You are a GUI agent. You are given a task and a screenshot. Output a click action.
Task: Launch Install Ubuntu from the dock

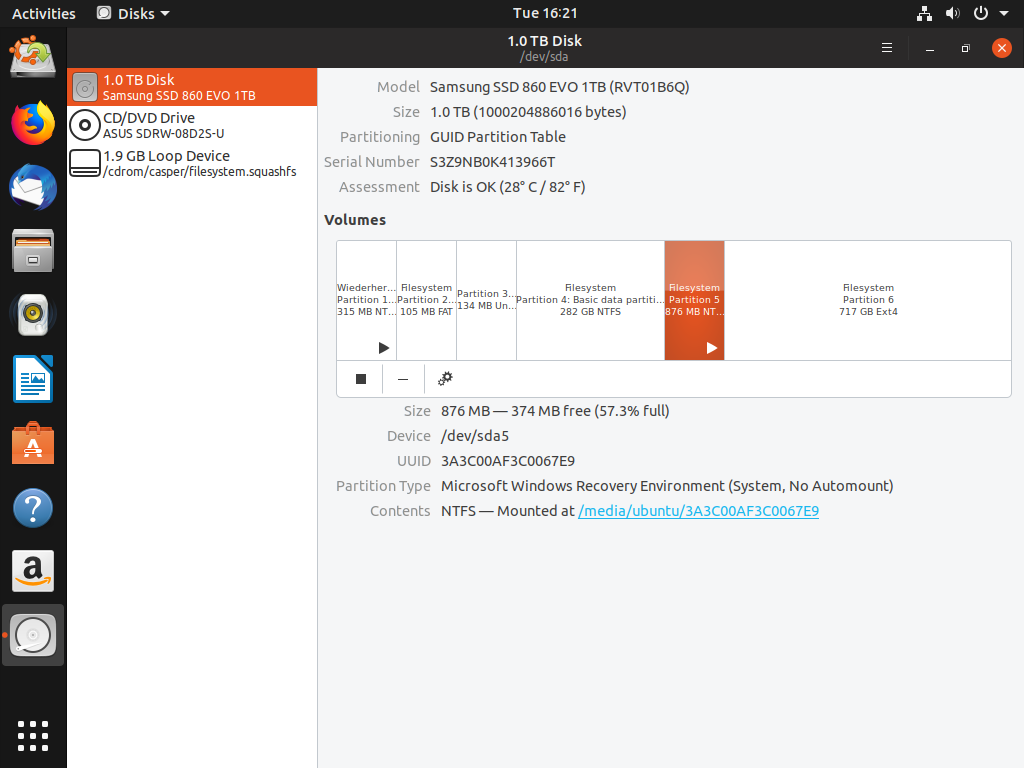[33, 56]
